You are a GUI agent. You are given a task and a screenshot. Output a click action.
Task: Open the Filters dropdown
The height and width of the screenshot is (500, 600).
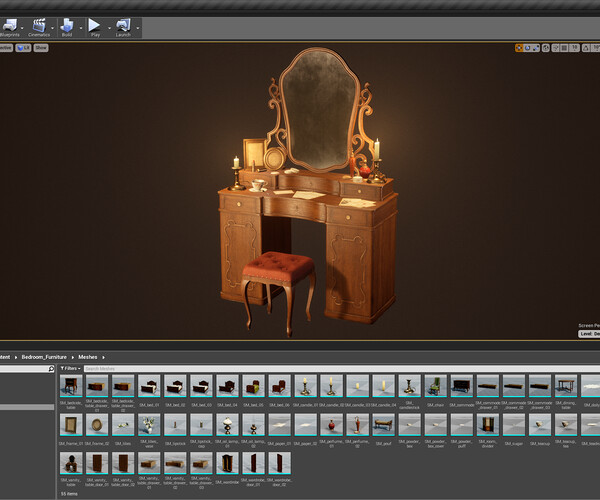(x=70, y=368)
